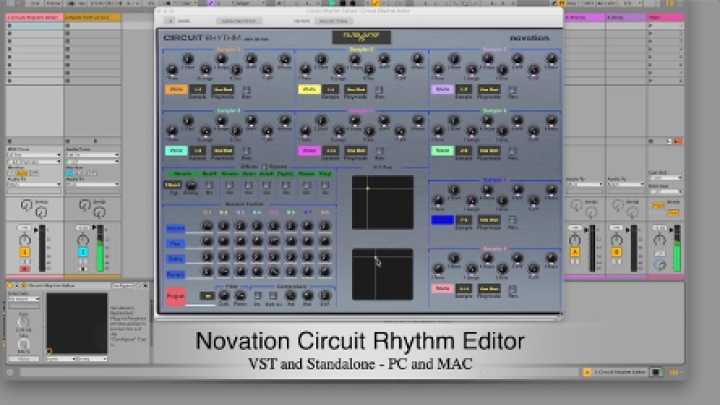Click the blue button in Sample 7
This screenshot has width=720, height=405.
(x=442, y=220)
